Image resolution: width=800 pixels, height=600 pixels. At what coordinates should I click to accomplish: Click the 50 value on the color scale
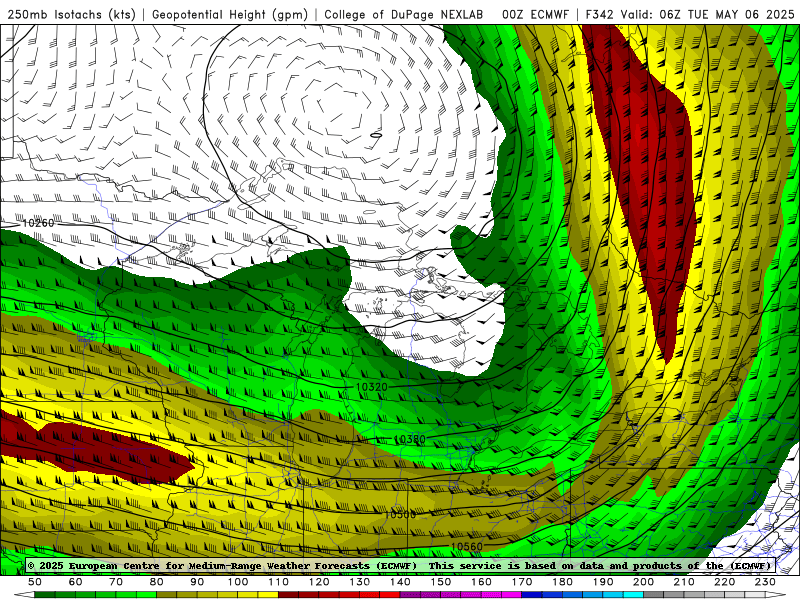coord(34,582)
